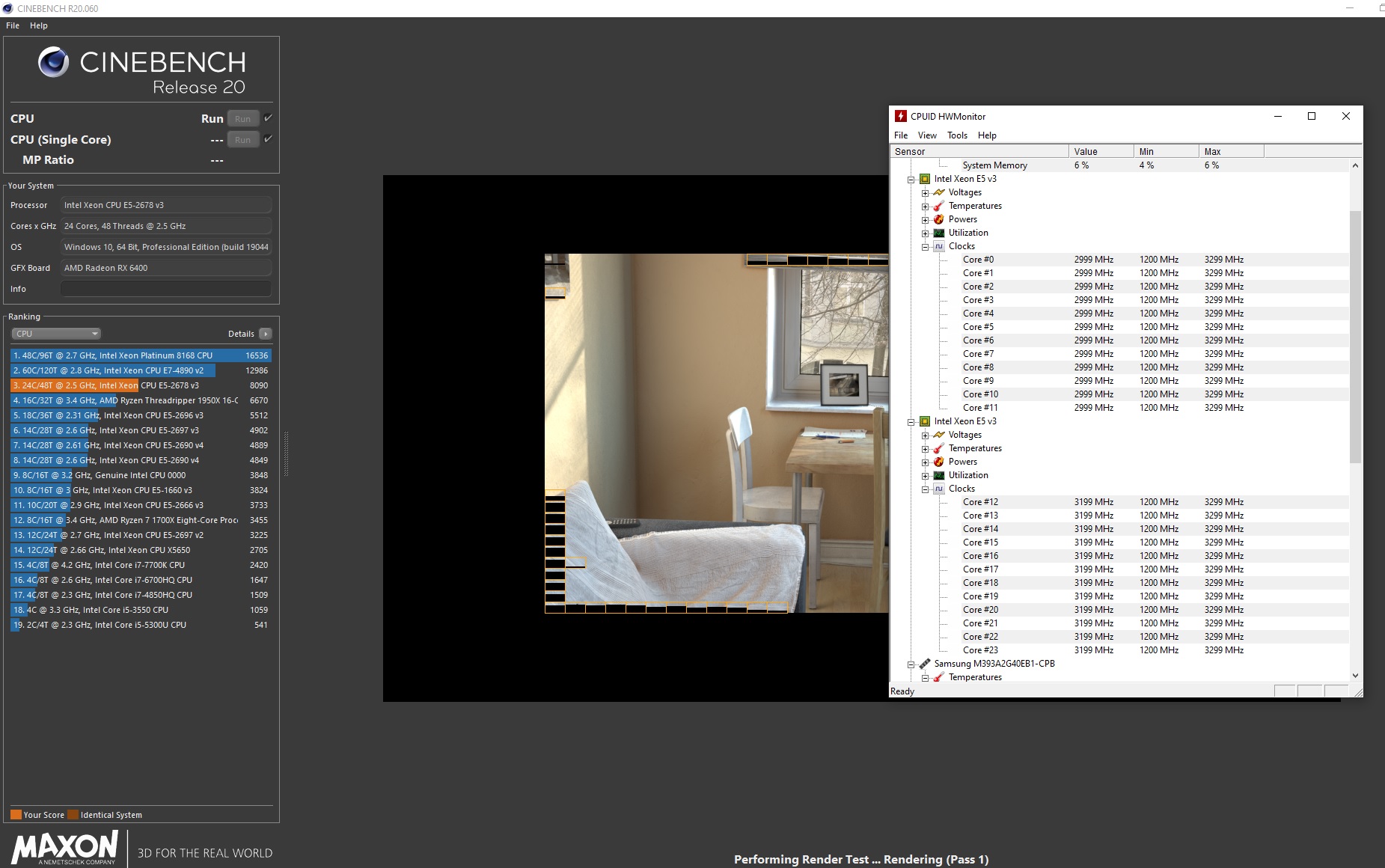The width and height of the screenshot is (1385, 868).
Task: Click the Max column header in HWMonitor
Action: (x=1231, y=151)
